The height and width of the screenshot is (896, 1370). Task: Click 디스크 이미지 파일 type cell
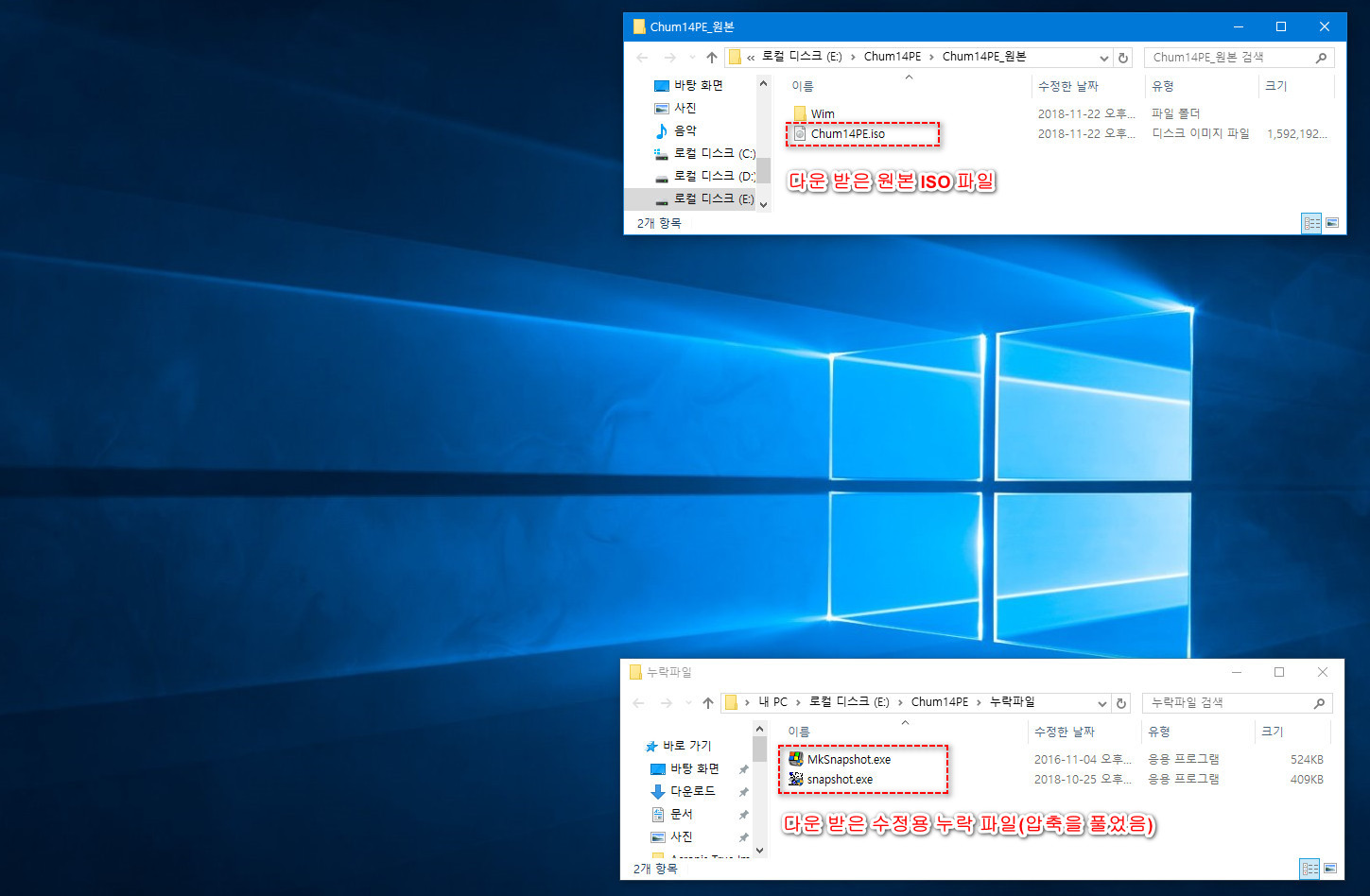click(x=1201, y=134)
